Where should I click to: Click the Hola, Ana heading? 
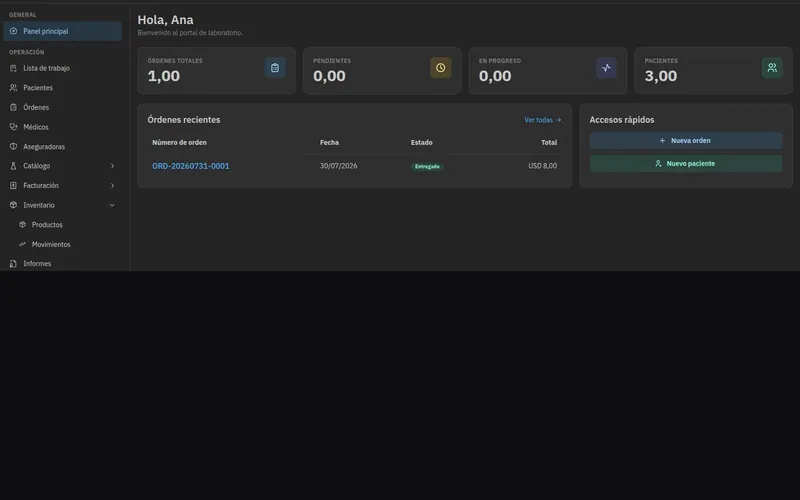[x=165, y=20]
